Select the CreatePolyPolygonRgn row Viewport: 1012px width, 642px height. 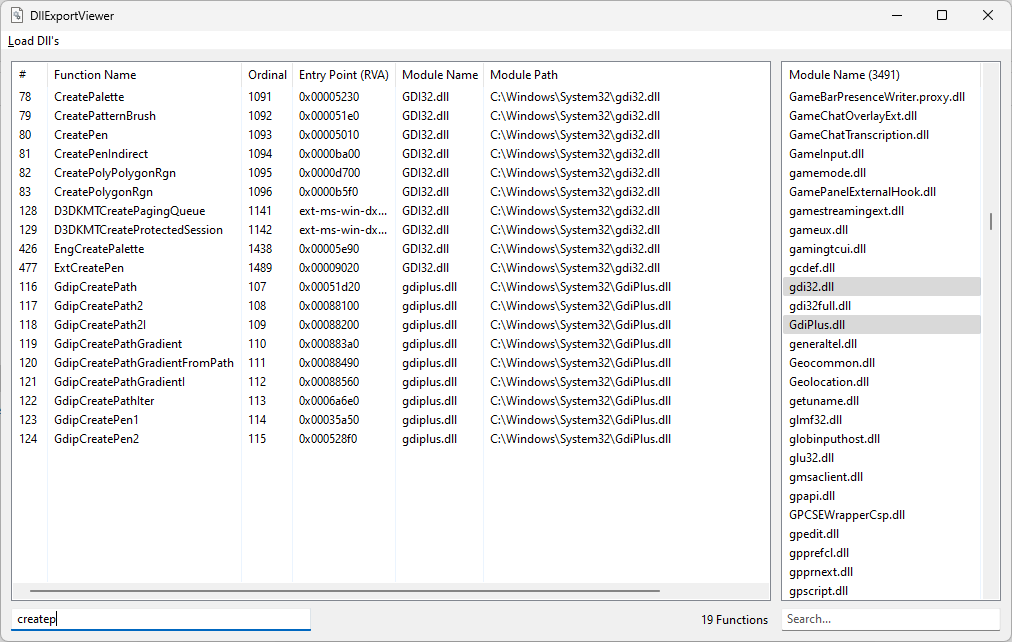(390, 173)
